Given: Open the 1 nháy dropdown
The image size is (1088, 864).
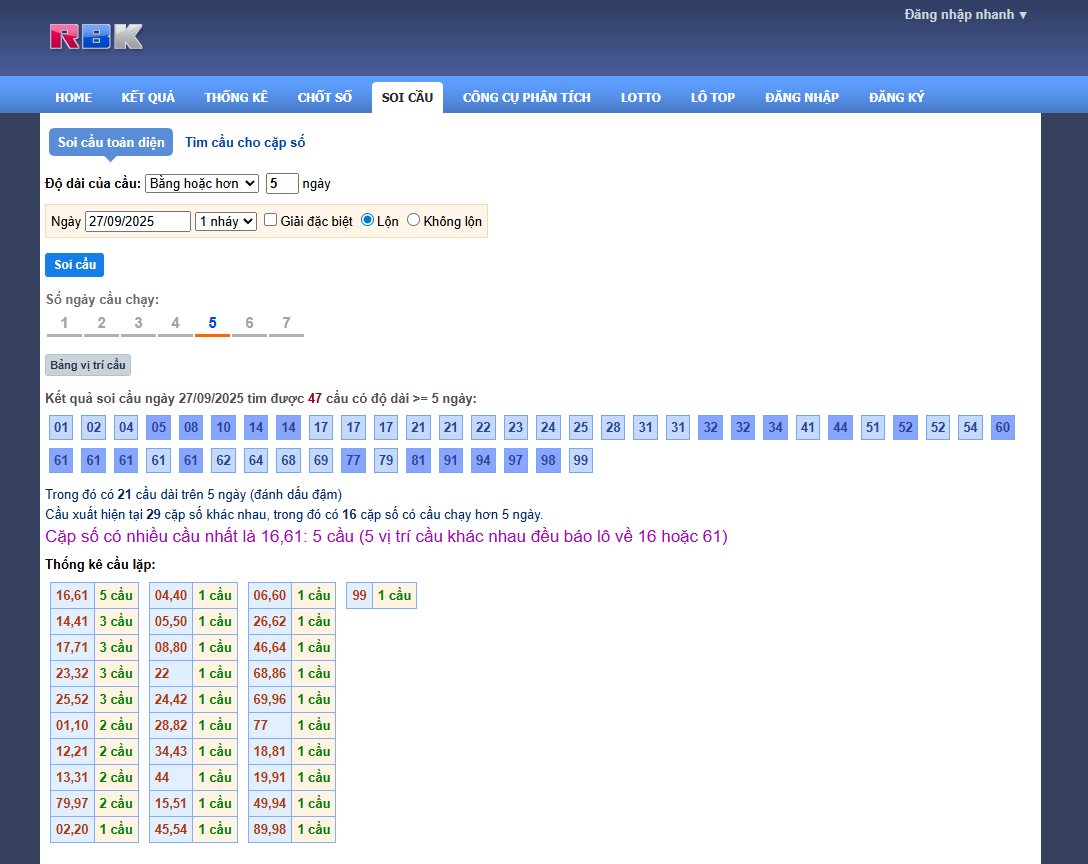Looking at the screenshot, I should tap(226, 221).
